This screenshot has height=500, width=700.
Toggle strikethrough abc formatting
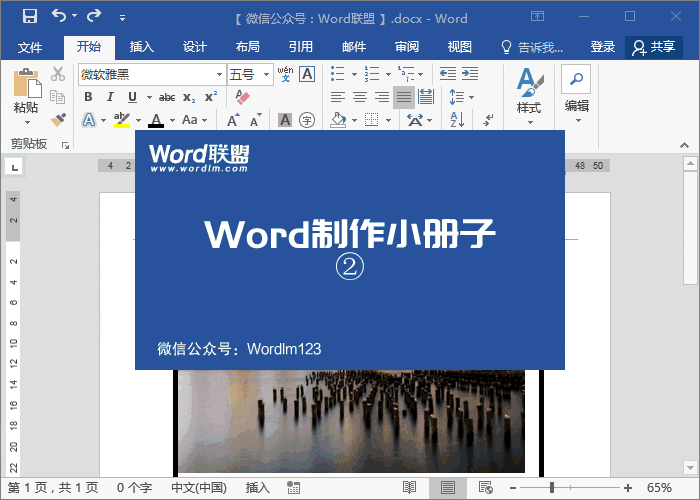167,97
